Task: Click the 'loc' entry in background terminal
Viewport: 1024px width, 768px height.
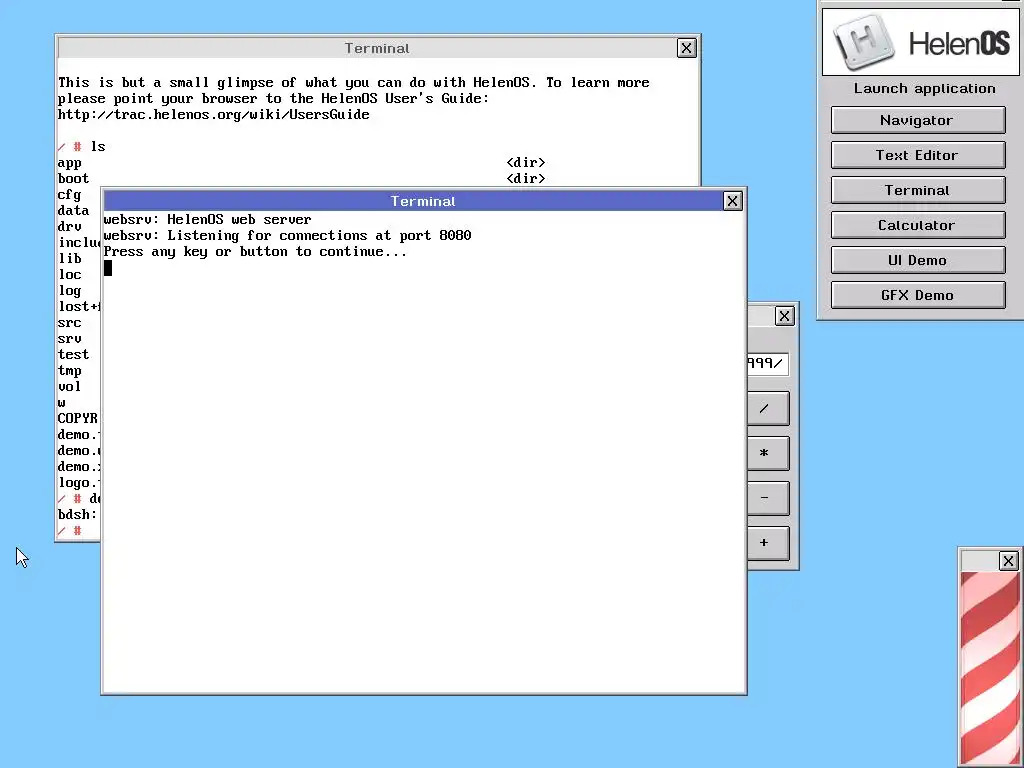Action: click(69, 275)
